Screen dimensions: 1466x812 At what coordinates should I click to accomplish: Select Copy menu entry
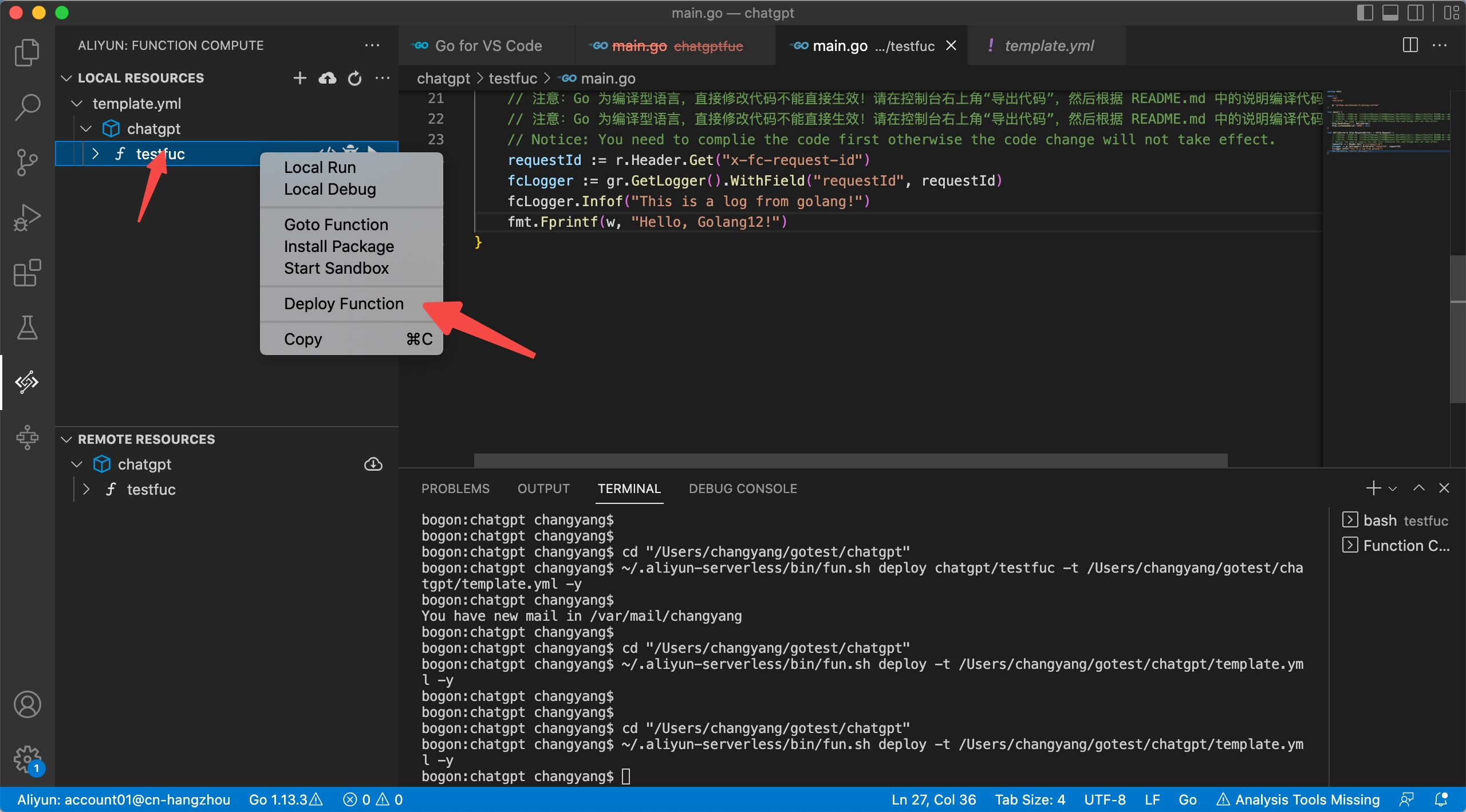pyautogui.click(x=352, y=339)
